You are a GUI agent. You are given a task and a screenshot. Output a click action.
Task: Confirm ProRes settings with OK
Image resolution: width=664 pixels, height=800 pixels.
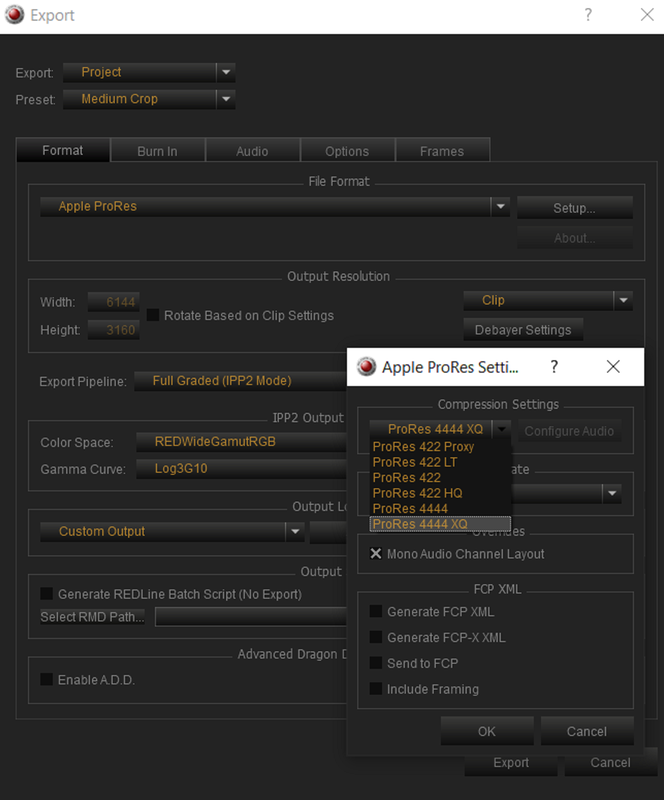pos(487,731)
